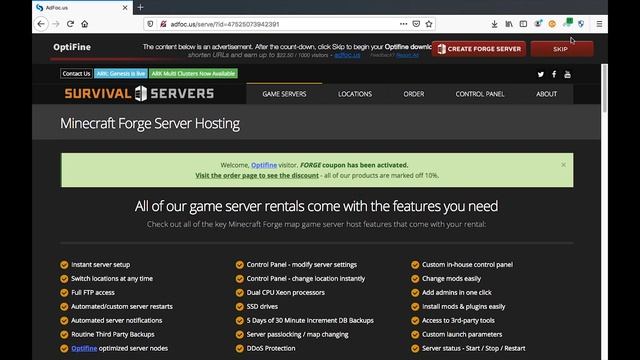Screen dimensions: 640x360
Task: Click the Firefox account avatar icon
Action: pos(538,24)
